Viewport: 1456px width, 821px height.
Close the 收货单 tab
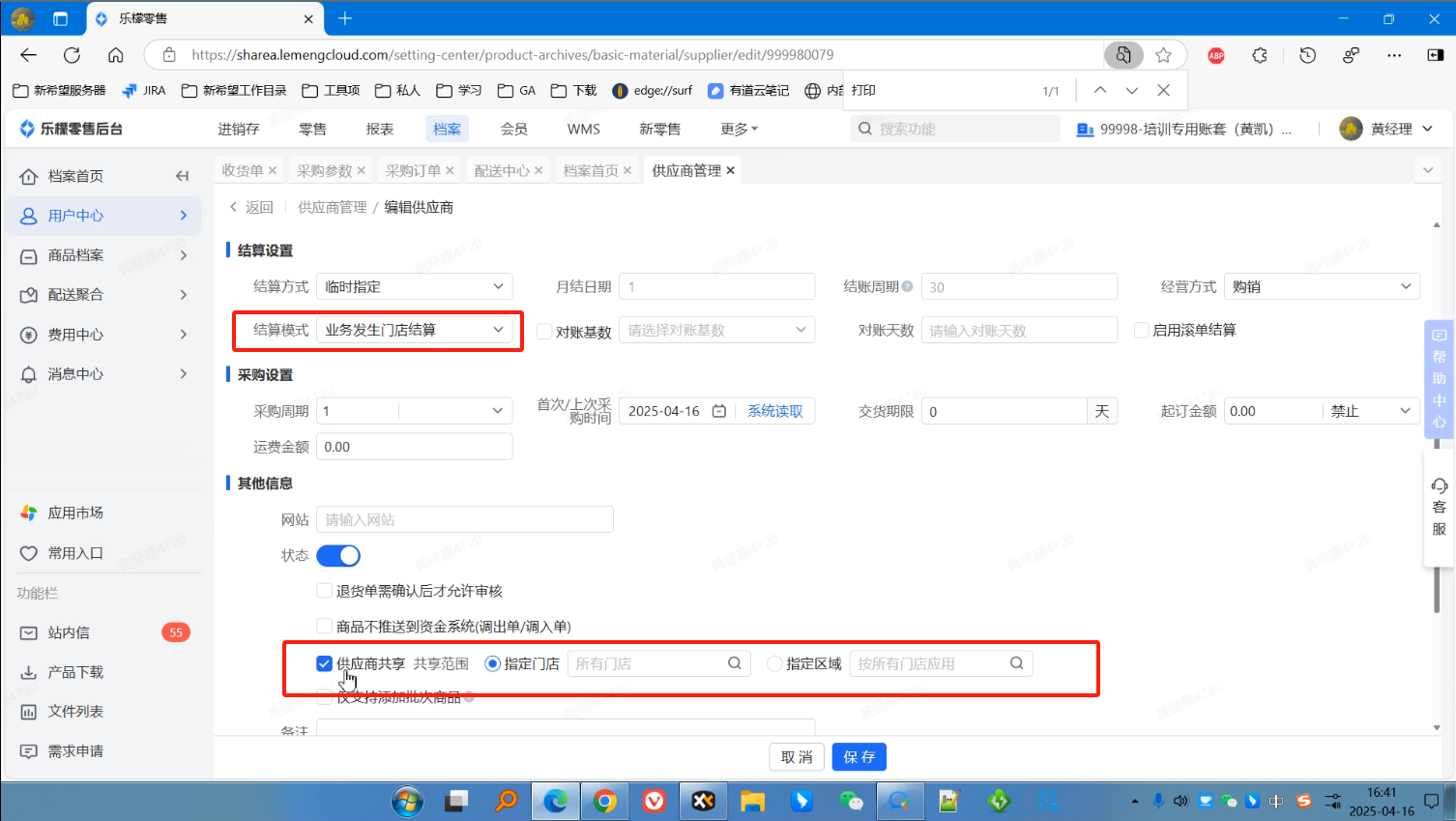coord(273,170)
